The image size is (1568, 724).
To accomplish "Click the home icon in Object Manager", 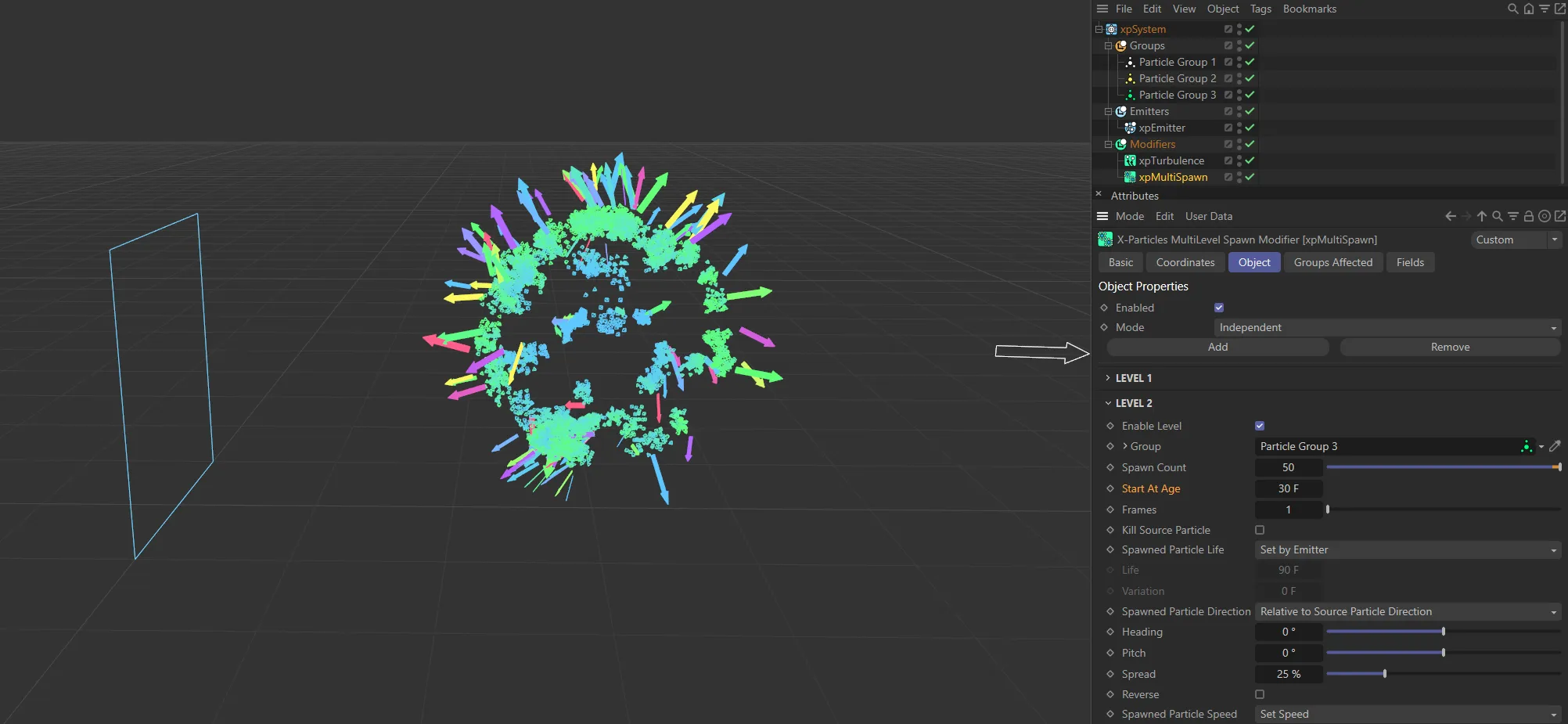I will tap(1529, 9).
